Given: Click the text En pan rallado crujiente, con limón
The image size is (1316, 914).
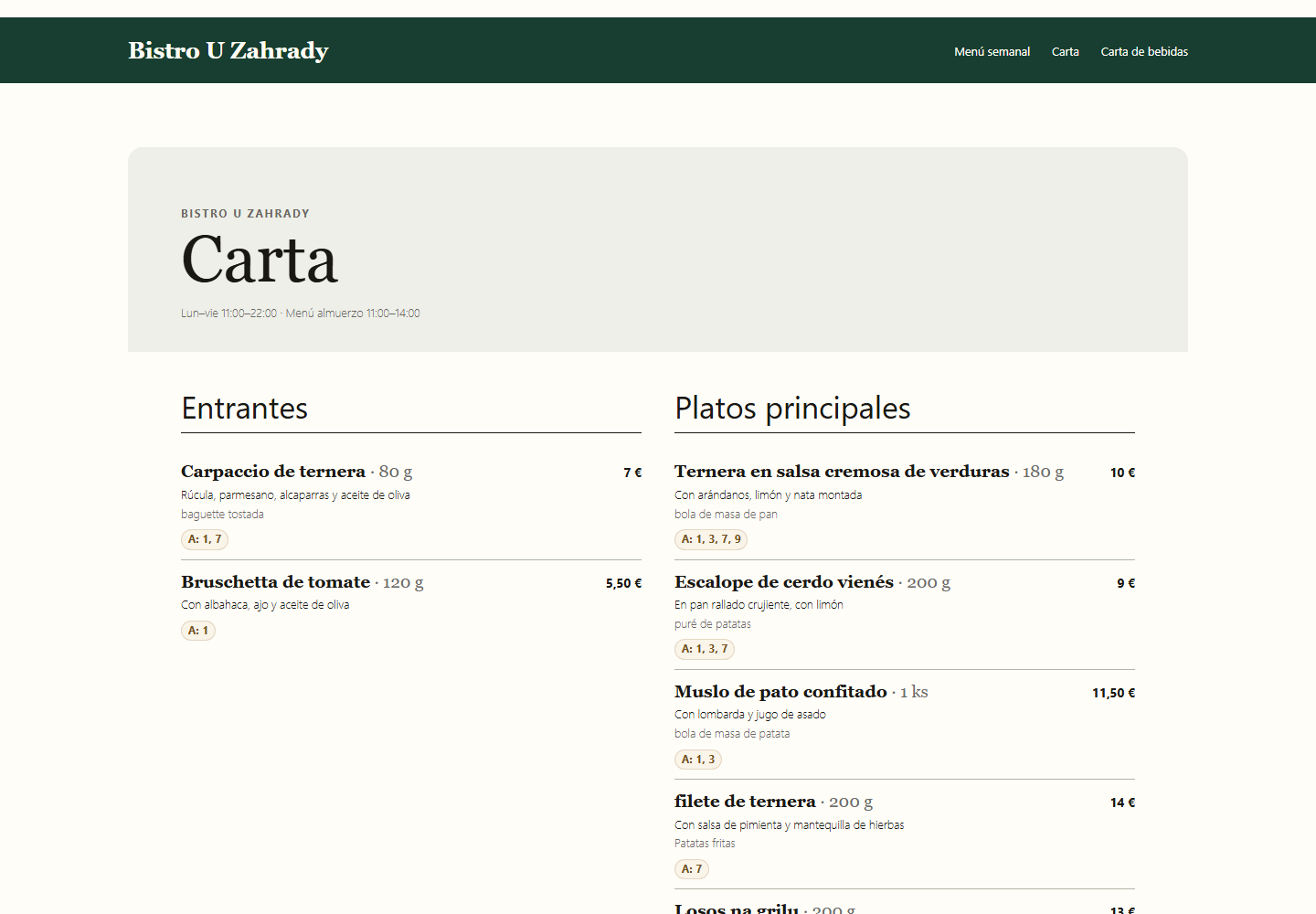Looking at the screenshot, I should coord(759,604).
